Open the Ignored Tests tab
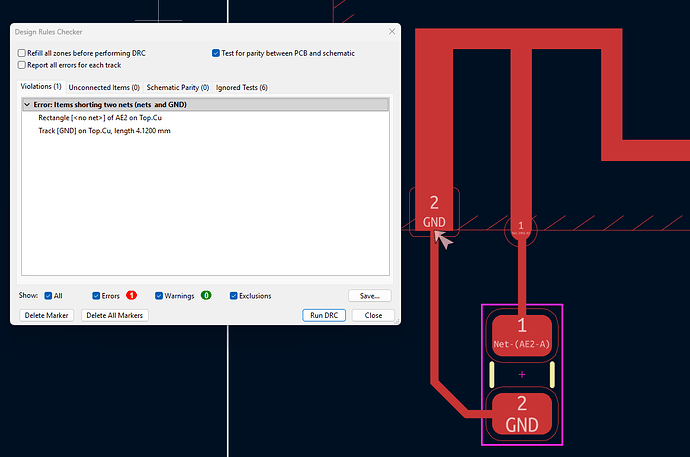This screenshot has width=690, height=457. pos(241,88)
